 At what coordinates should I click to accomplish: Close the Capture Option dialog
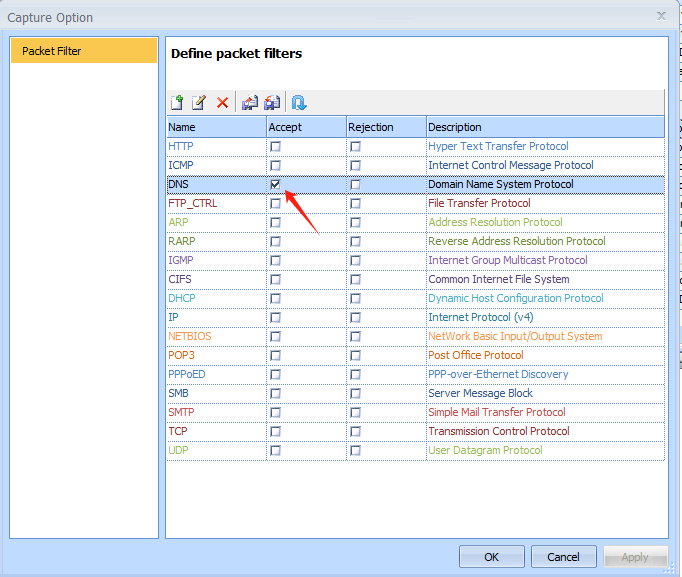(661, 16)
